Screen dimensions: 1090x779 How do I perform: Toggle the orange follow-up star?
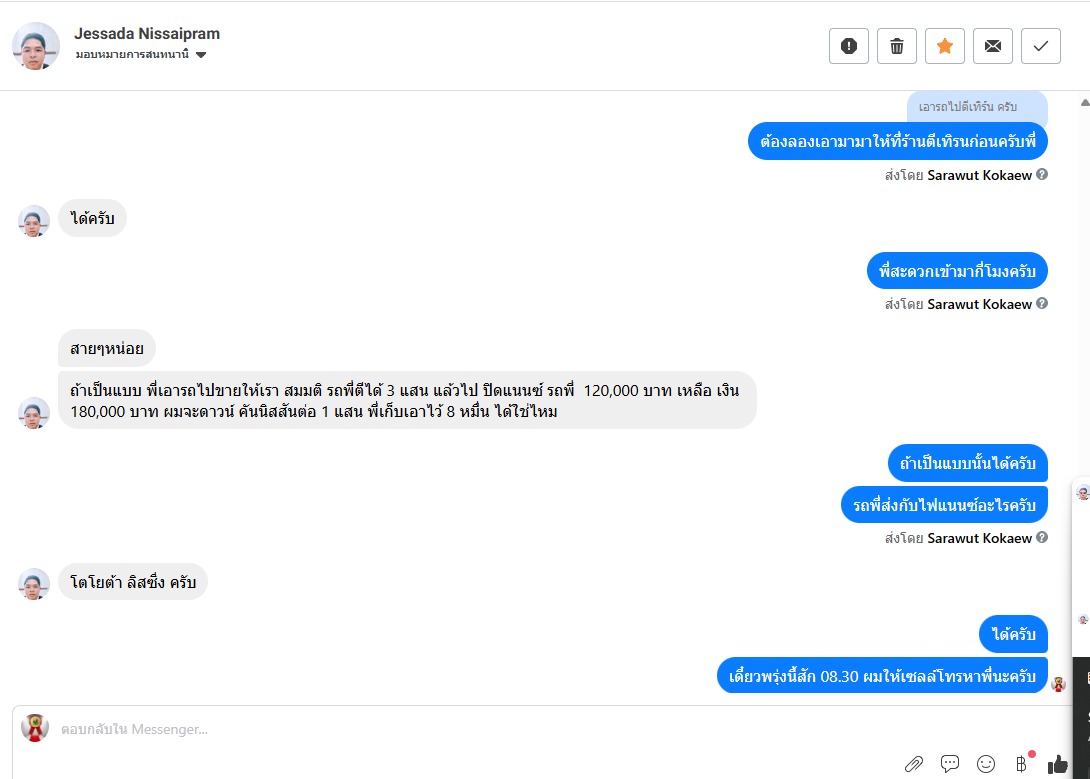click(945, 46)
